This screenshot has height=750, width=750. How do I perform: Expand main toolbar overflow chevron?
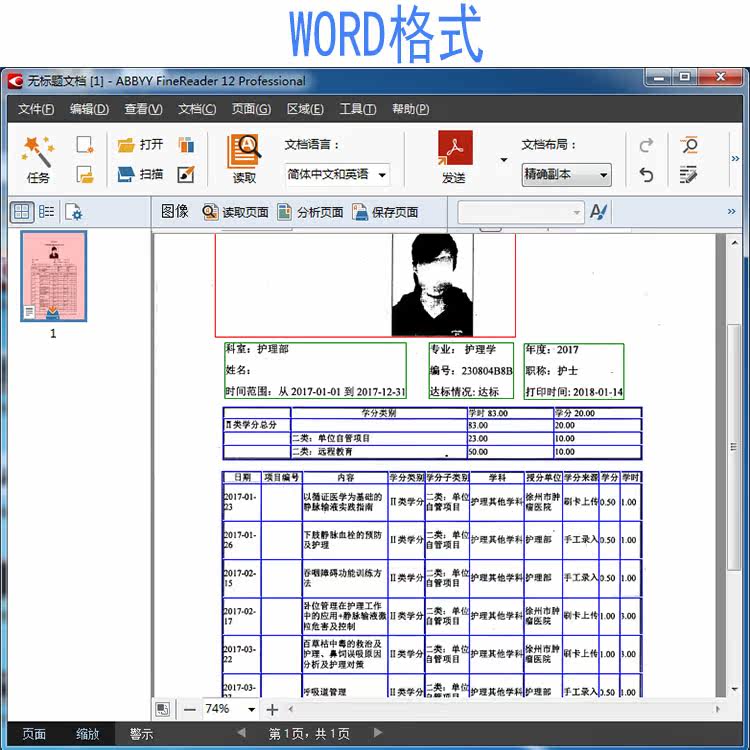[735, 158]
